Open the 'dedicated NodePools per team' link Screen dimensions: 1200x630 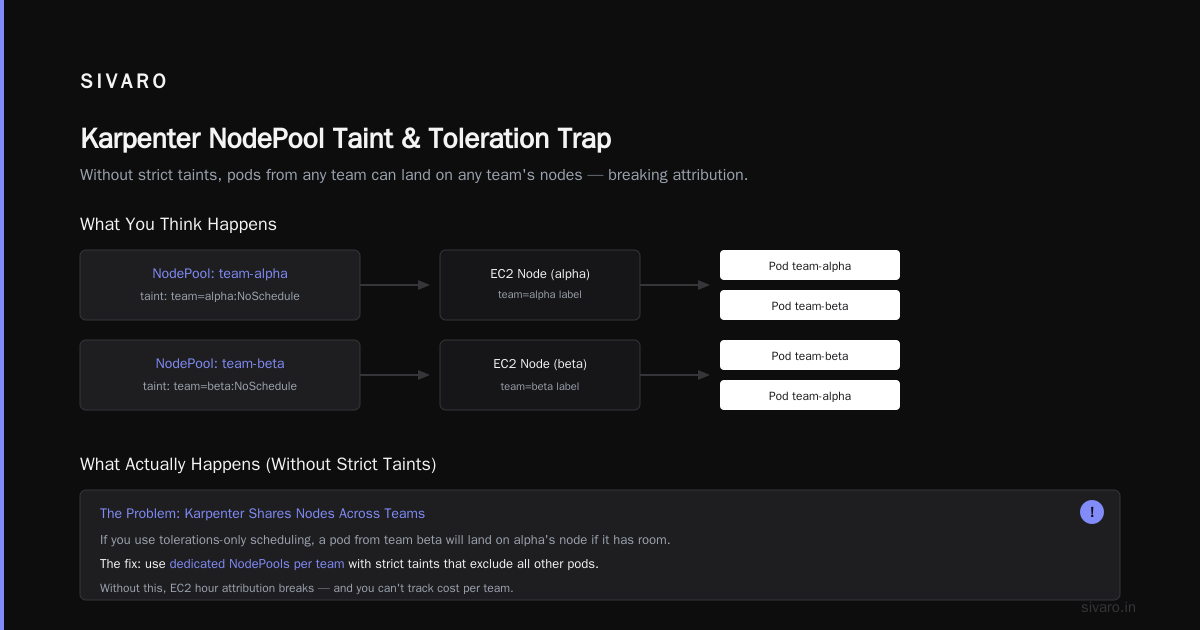[x=257, y=564]
